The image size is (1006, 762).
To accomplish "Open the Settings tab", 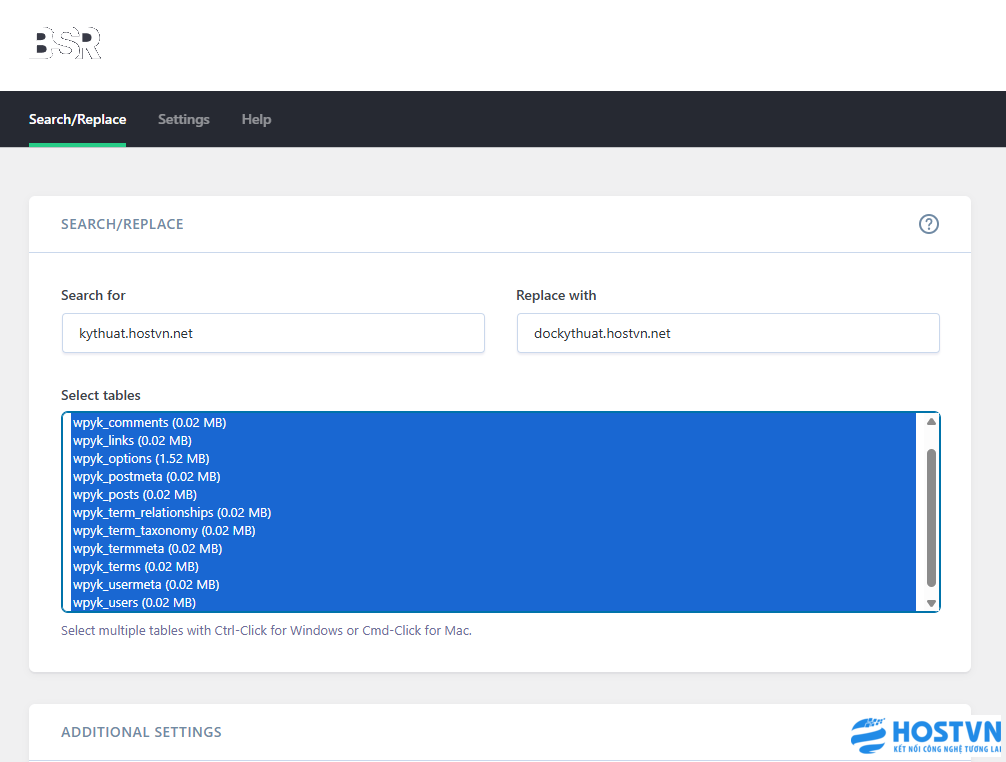I will 184,119.
